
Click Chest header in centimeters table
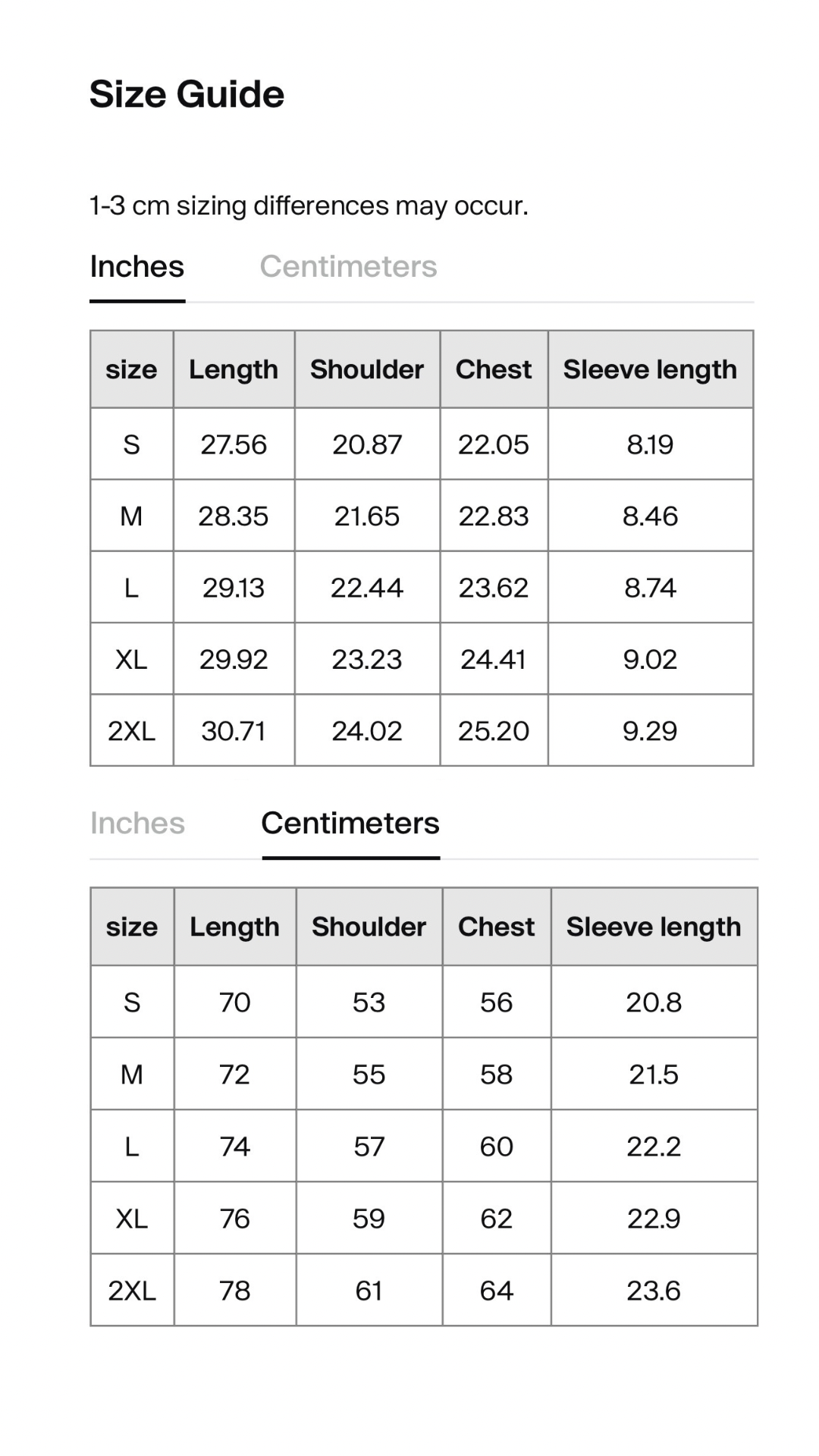click(497, 927)
